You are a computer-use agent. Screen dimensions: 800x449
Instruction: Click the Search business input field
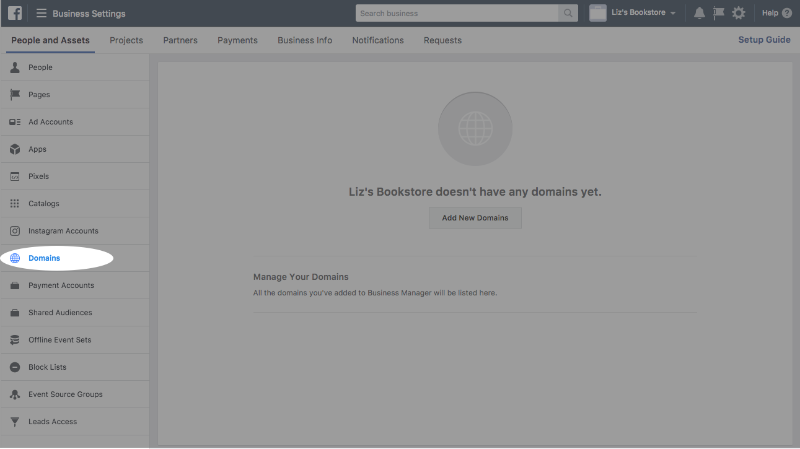pos(457,13)
